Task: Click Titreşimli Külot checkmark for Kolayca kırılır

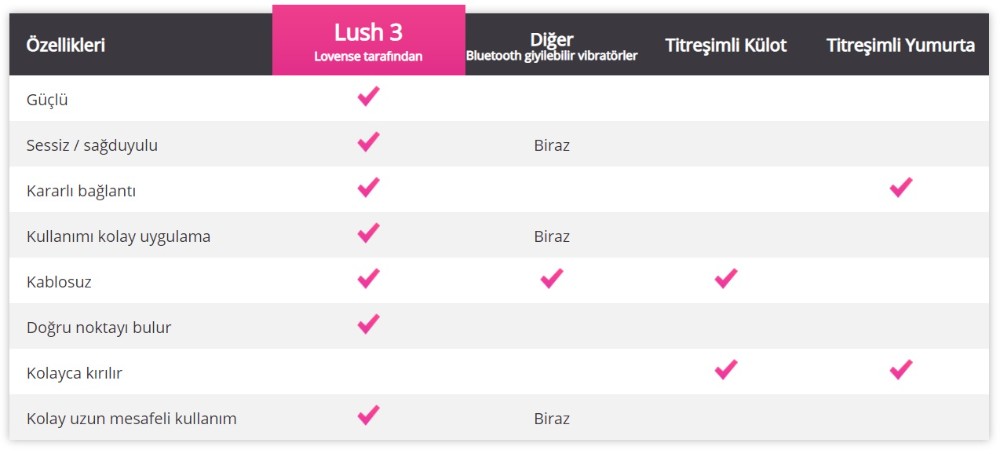Action: (726, 370)
